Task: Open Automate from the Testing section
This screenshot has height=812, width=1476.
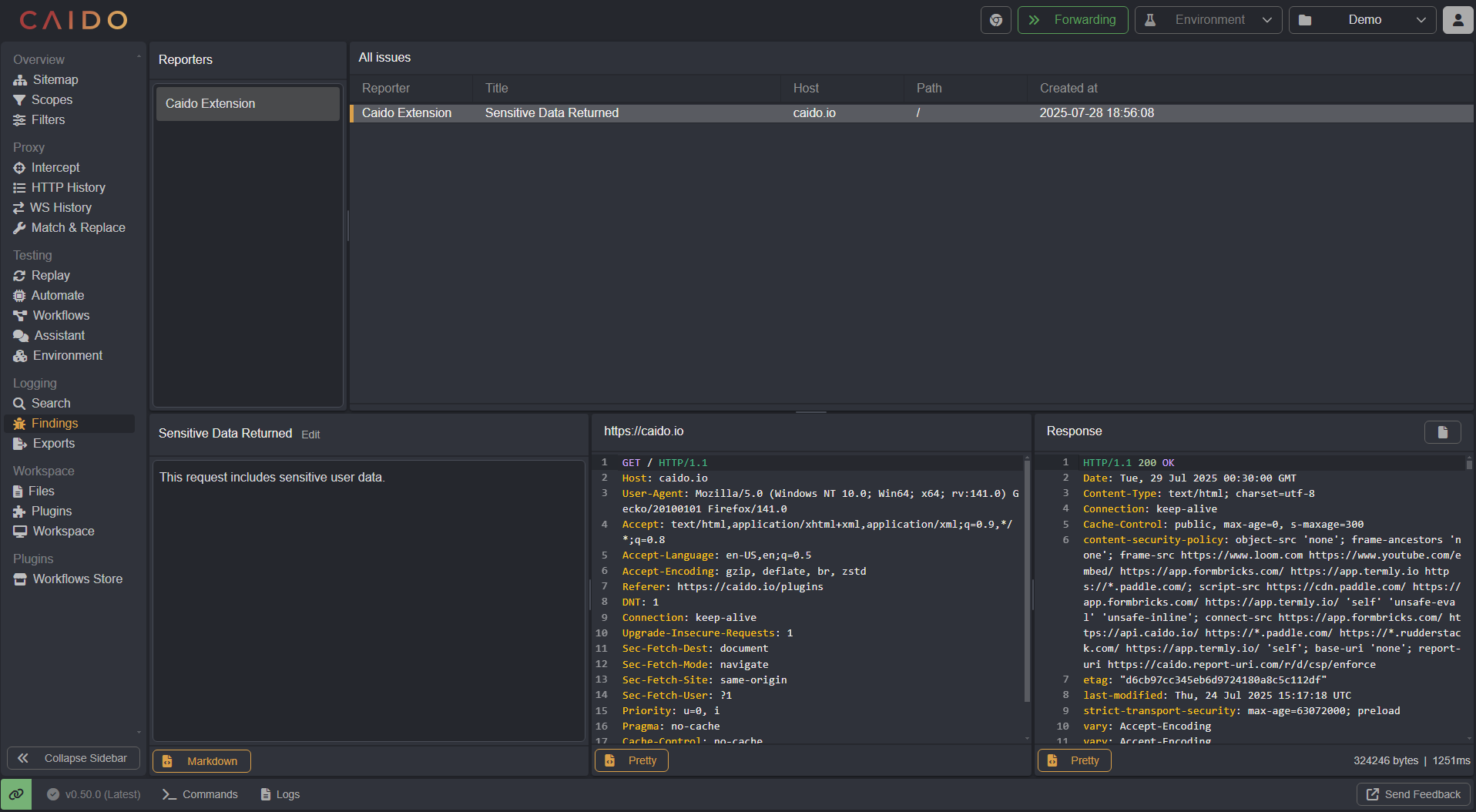Action: [58, 296]
